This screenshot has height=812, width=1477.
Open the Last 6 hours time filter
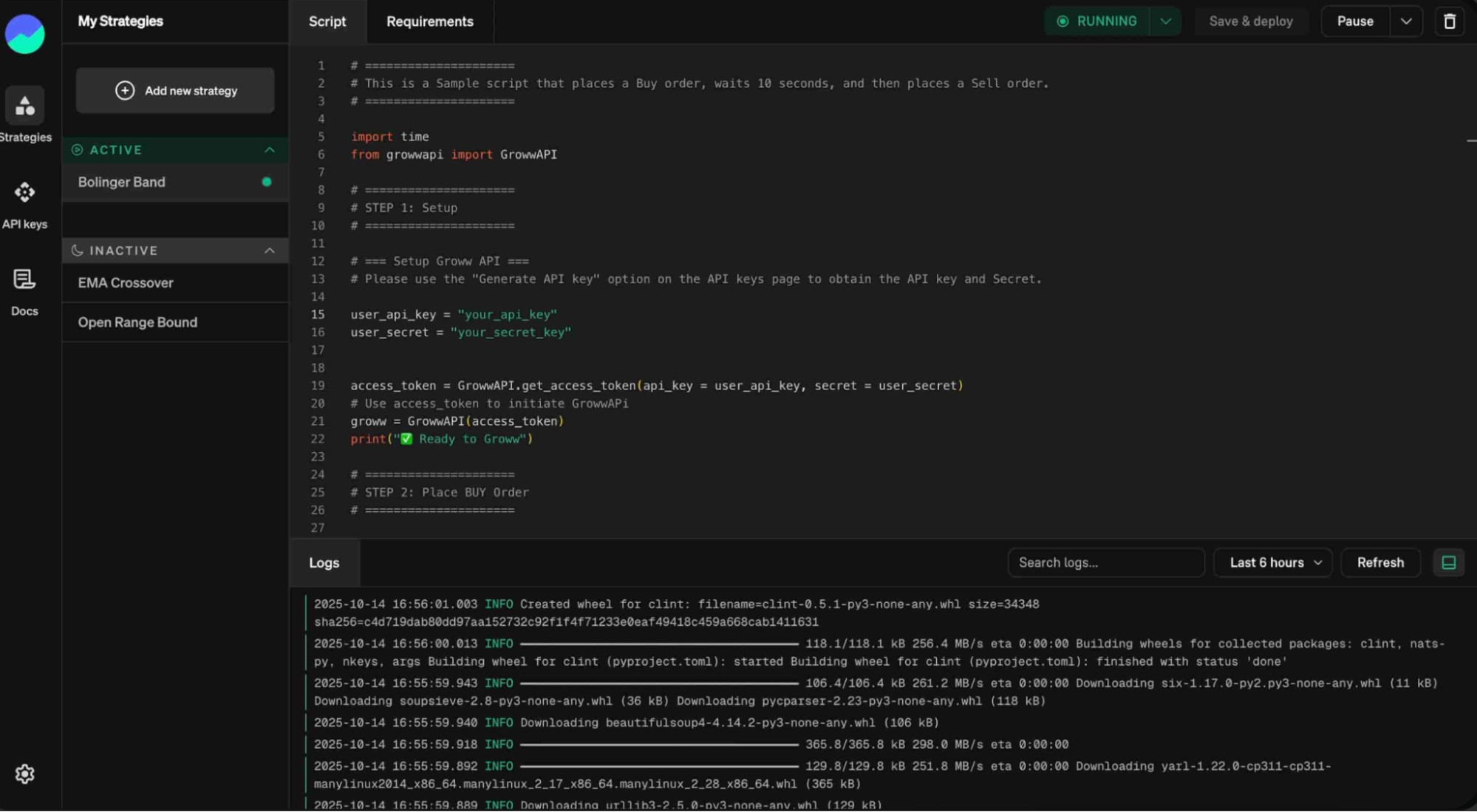[x=1272, y=563]
